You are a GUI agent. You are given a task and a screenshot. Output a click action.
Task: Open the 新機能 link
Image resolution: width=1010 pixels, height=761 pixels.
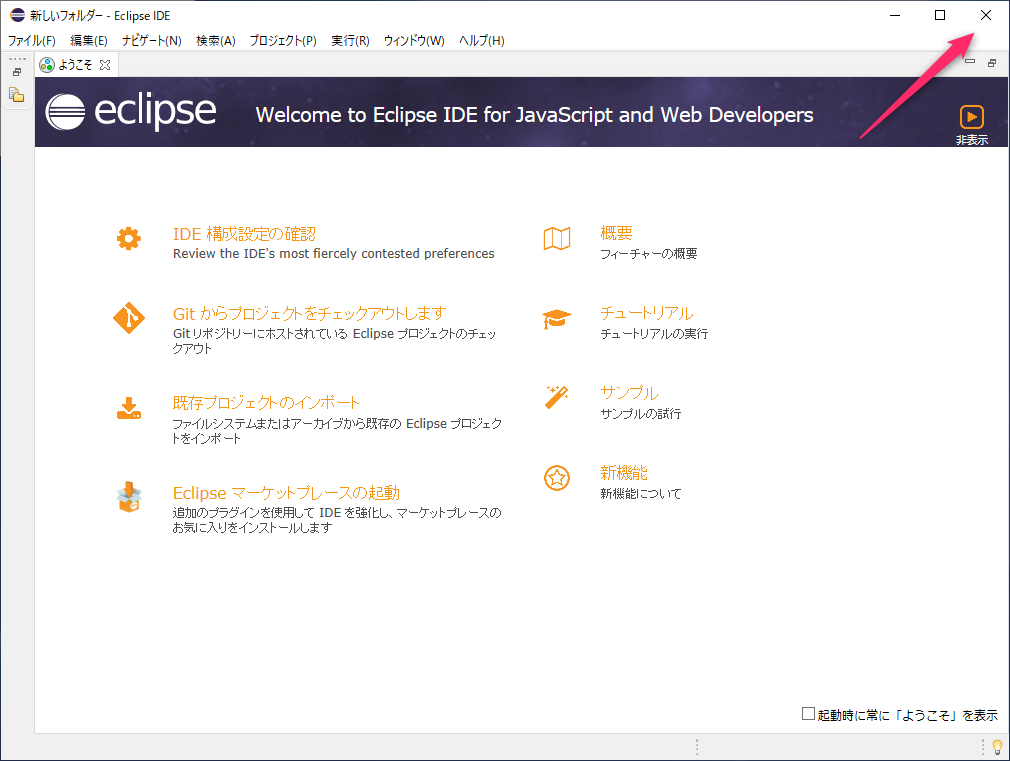[624, 473]
